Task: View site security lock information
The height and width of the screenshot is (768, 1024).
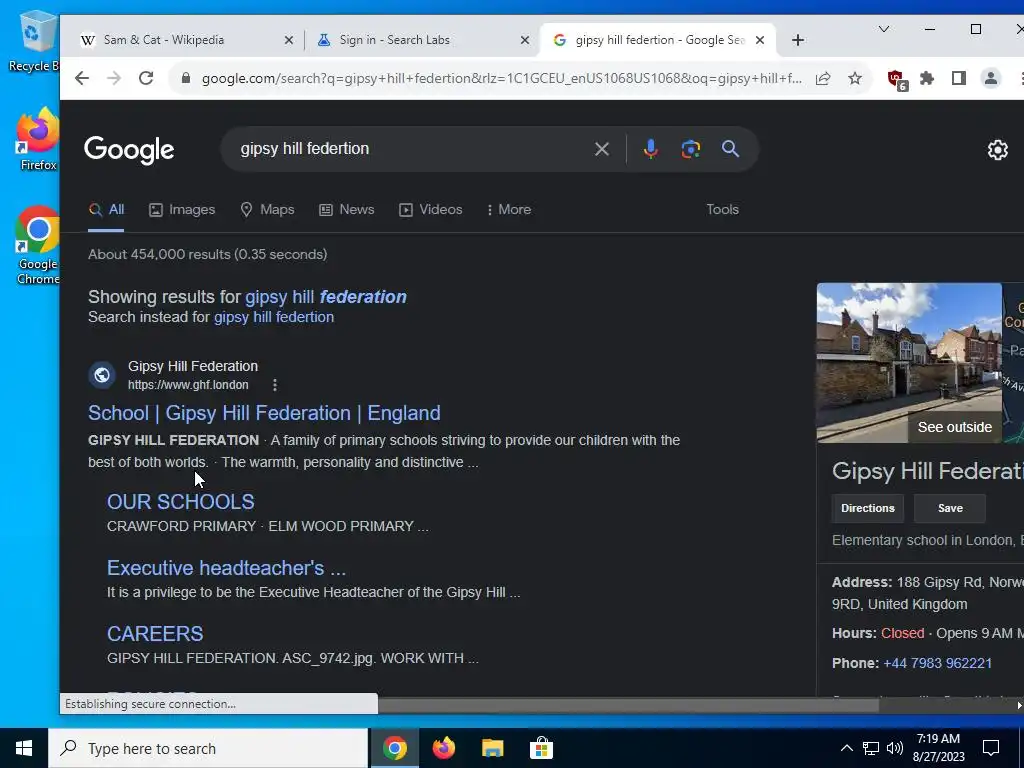Action: (186, 78)
